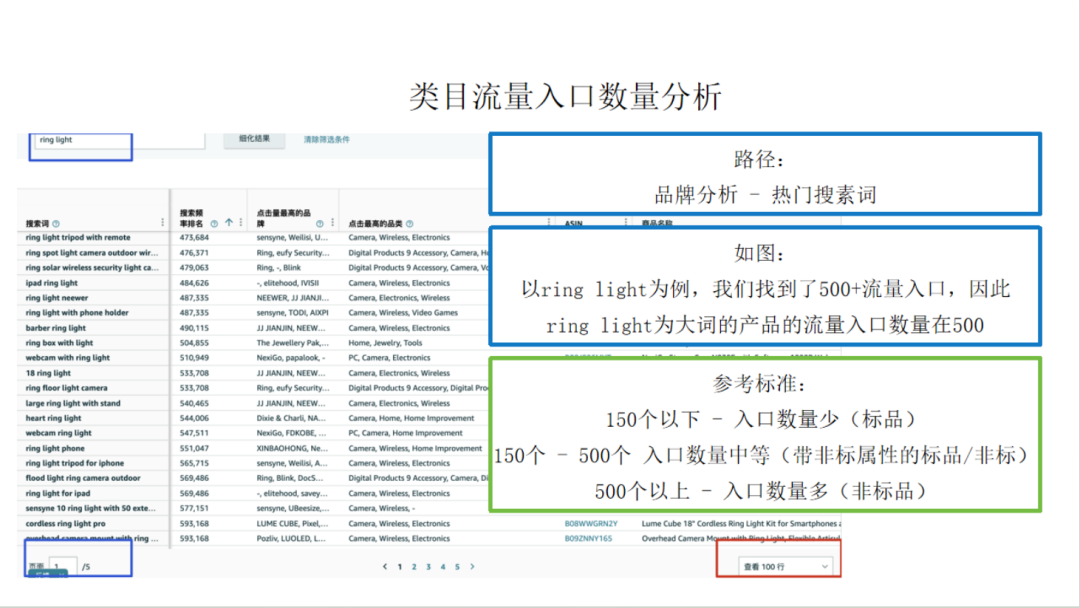Jump to page 3 in pagination

(428, 567)
